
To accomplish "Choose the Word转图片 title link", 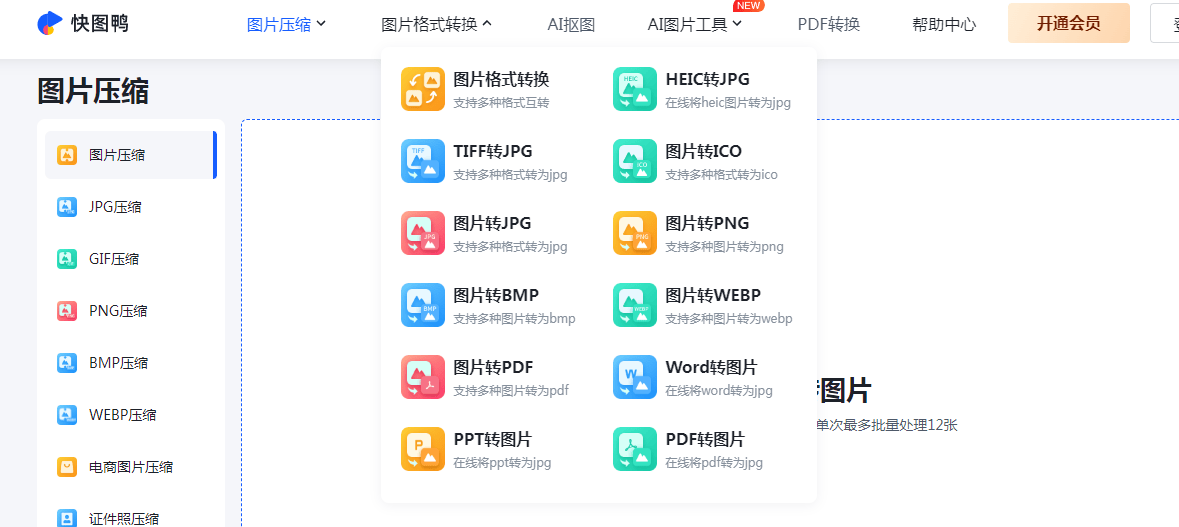I will click(711, 368).
